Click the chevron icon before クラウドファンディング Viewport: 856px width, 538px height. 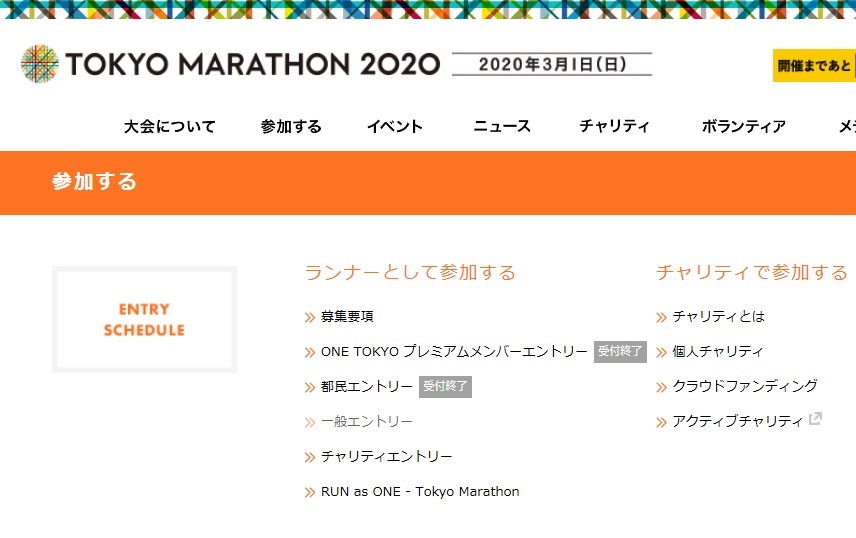click(x=662, y=387)
